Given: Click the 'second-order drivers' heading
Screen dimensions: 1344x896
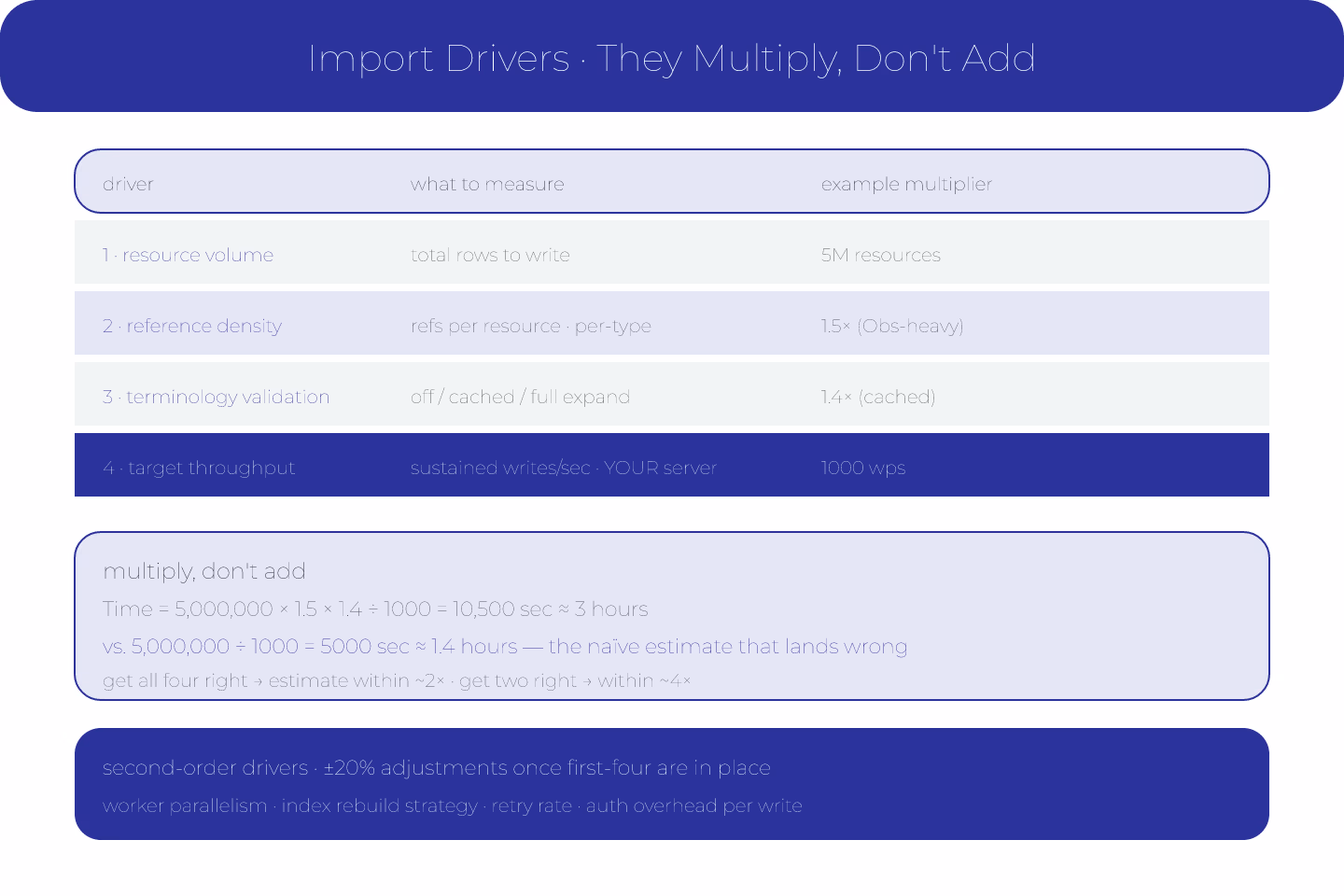Looking at the screenshot, I should (x=437, y=768).
